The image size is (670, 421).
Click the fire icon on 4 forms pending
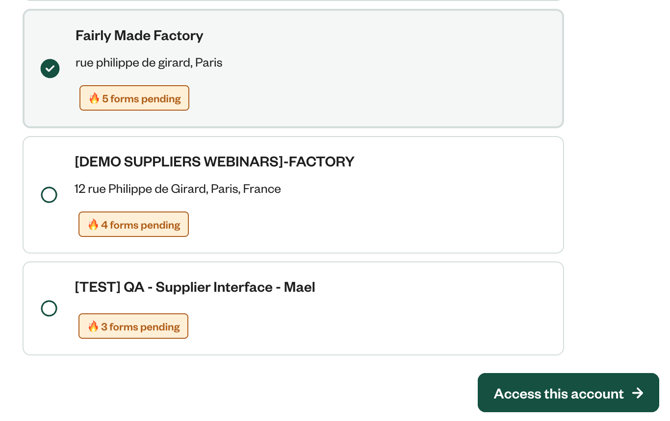point(93,225)
